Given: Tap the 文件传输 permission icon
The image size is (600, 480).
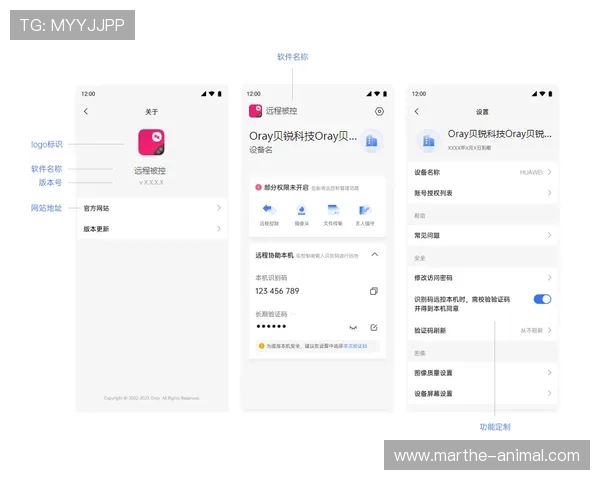Looking at the screenshot, I should pyautogui.click(x=333, y=210).
